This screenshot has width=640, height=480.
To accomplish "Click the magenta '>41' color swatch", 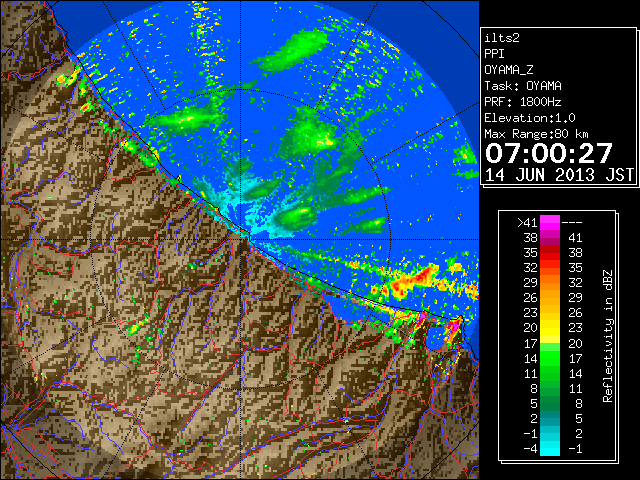I will coord(550,222).
